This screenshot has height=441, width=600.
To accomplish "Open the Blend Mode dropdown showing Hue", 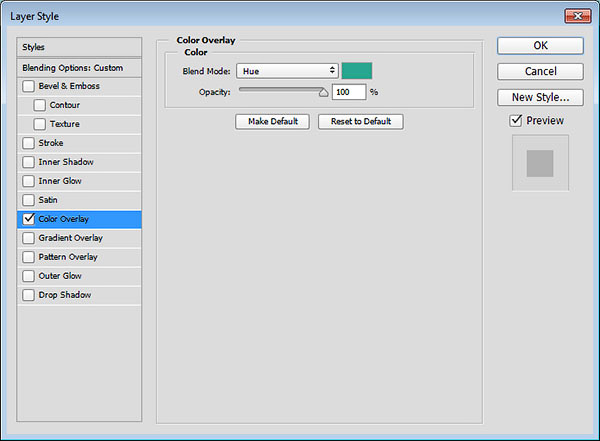I will pyautogui.click(x=287, y=71).
